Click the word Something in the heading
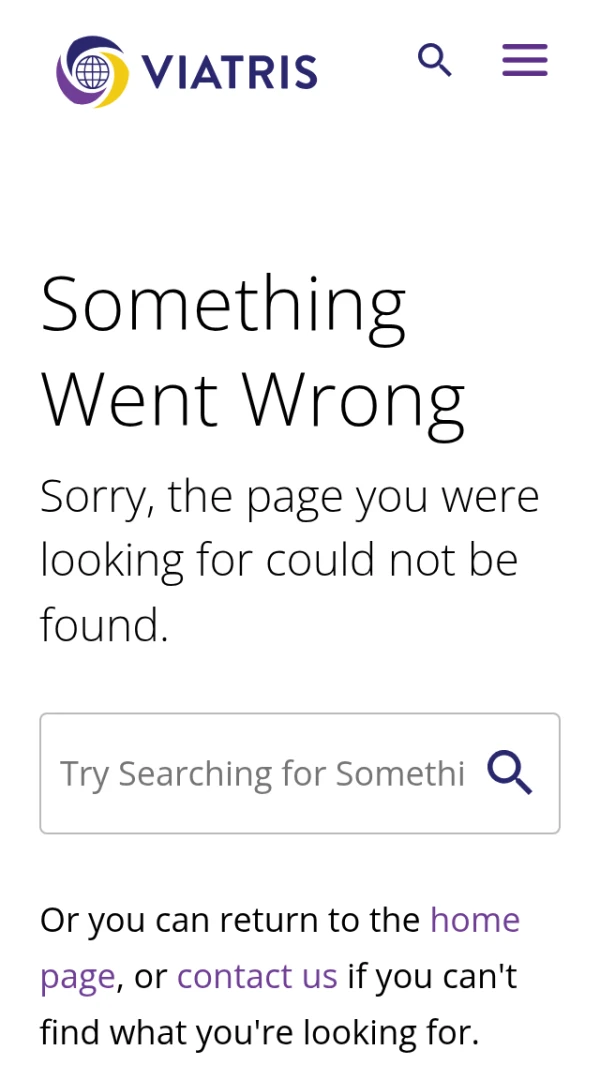 point(223,305)
